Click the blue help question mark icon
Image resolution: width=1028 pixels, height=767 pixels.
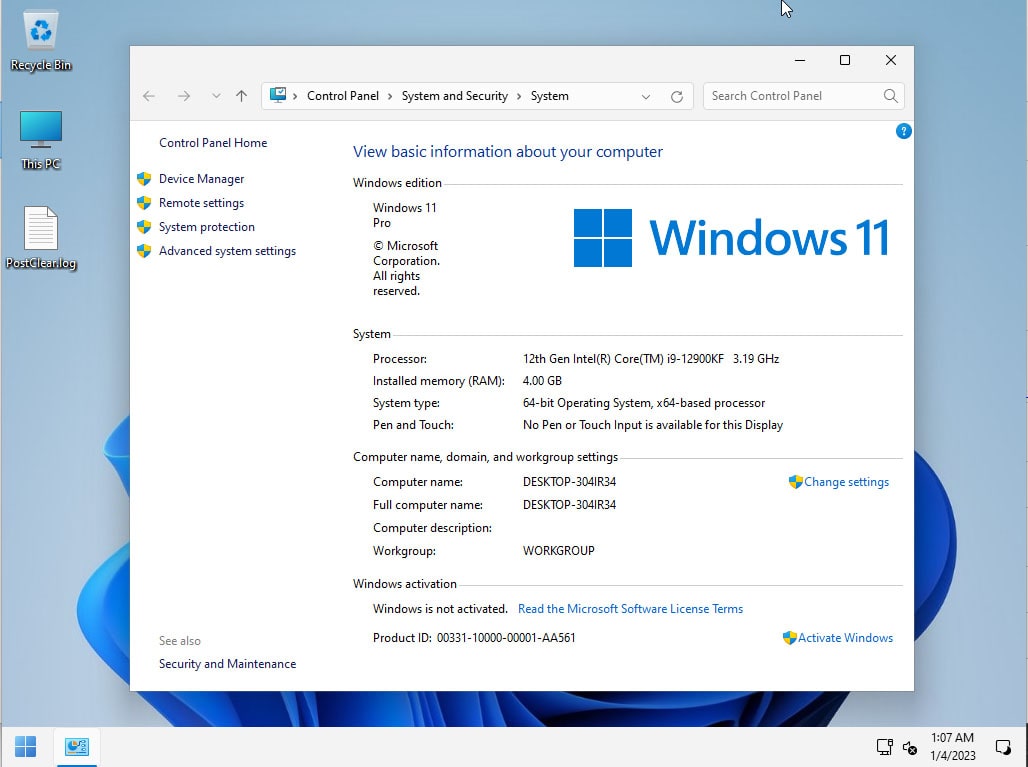coord(904,131)
